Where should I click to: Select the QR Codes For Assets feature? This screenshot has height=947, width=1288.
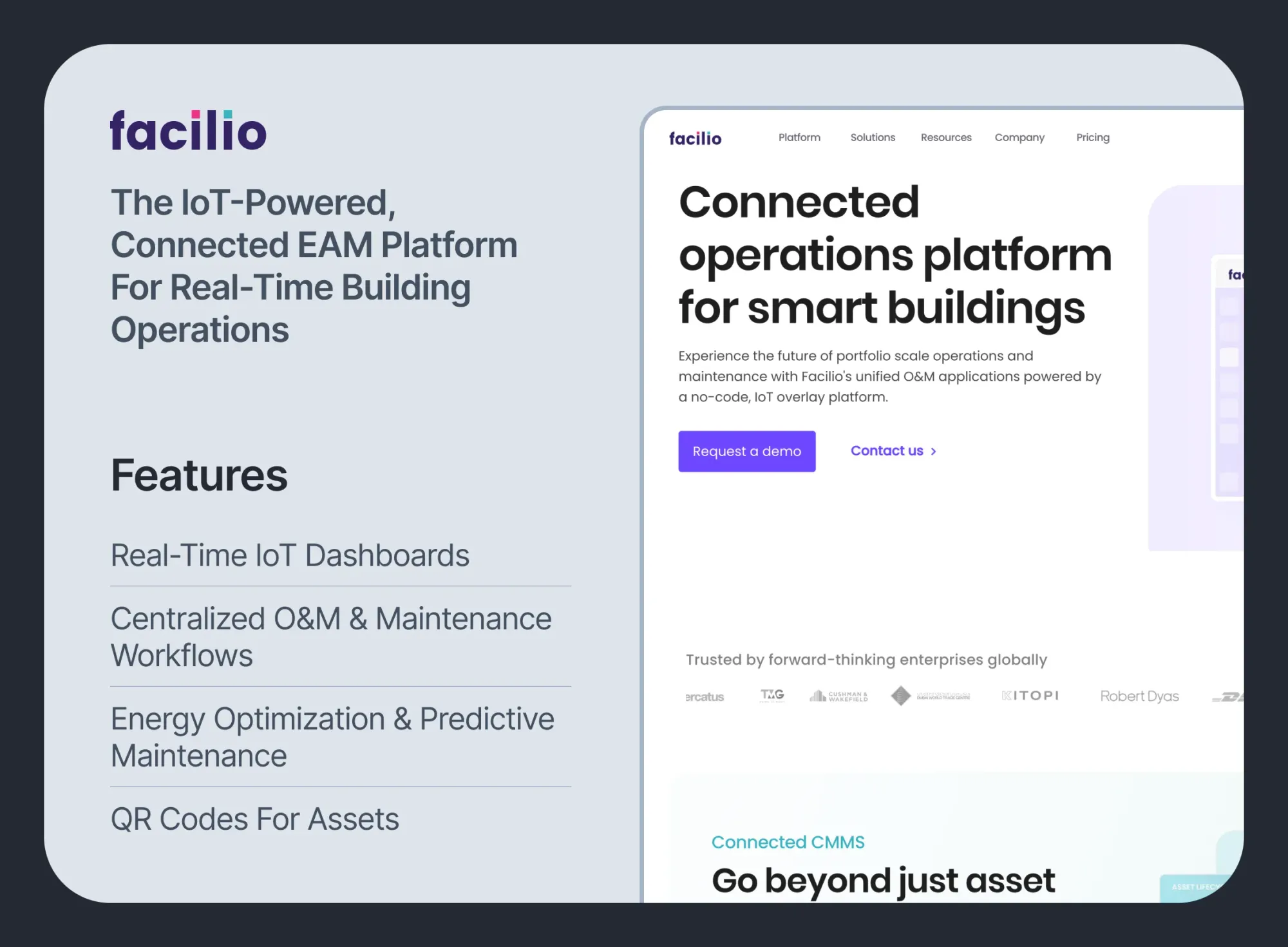255,819
